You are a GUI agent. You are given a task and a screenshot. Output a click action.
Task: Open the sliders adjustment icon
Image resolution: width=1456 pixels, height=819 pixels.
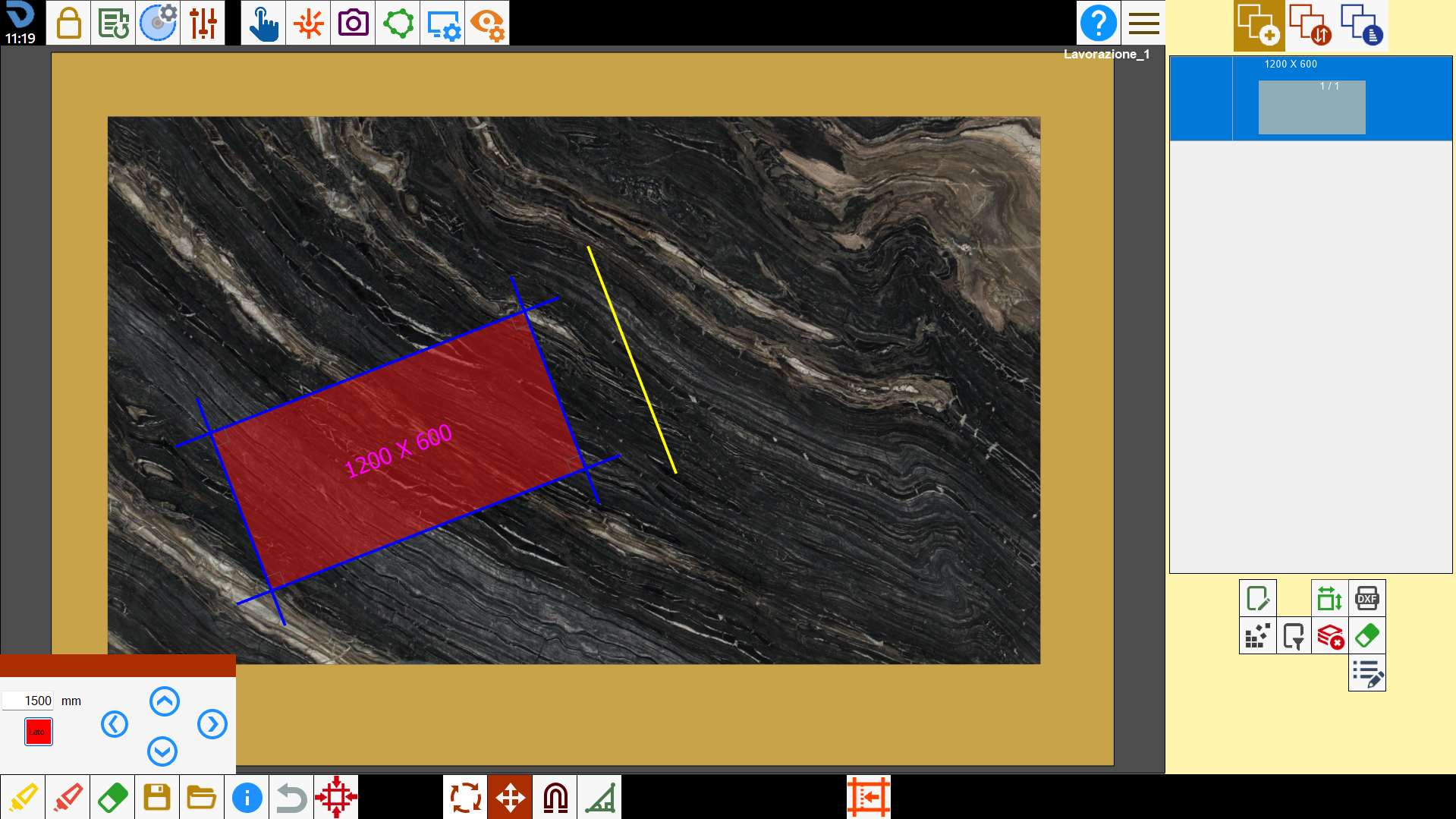tap(203, 24)
